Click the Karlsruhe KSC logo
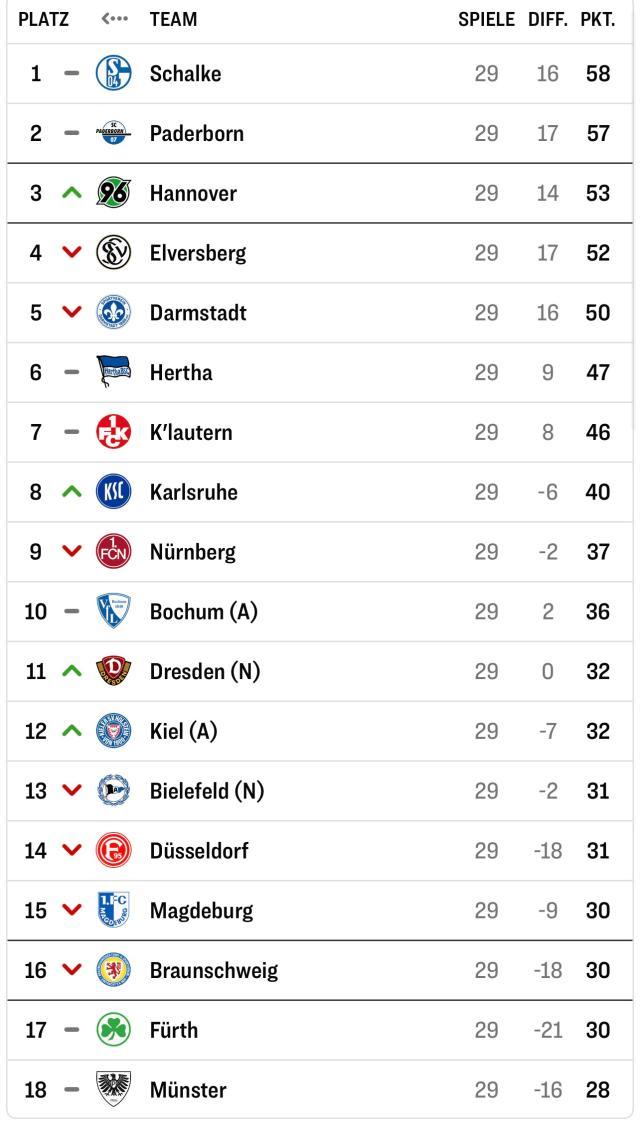 pos(113,492)
